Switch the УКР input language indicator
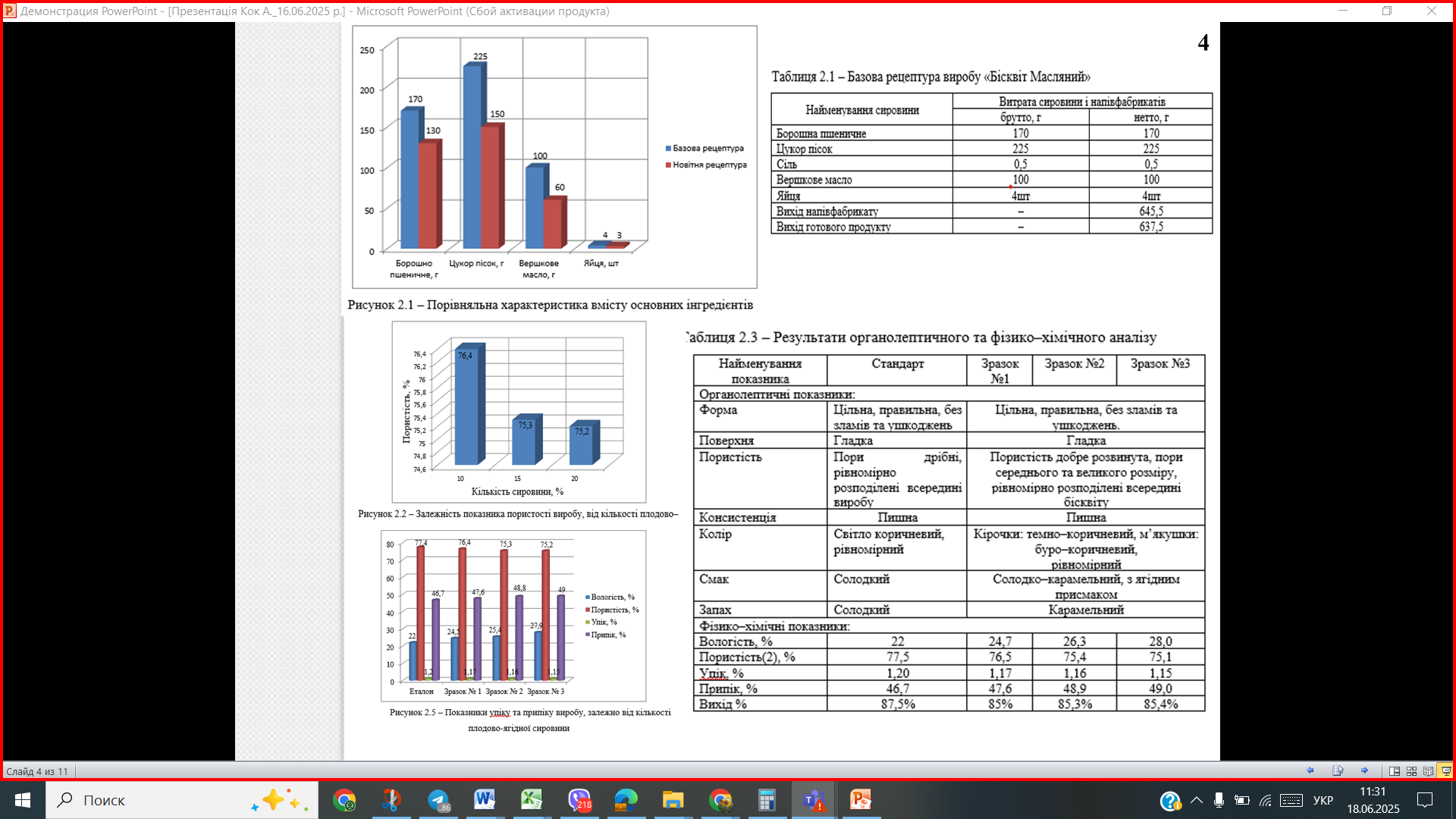Screen dimensions: 1456x819 [1323, 800]
